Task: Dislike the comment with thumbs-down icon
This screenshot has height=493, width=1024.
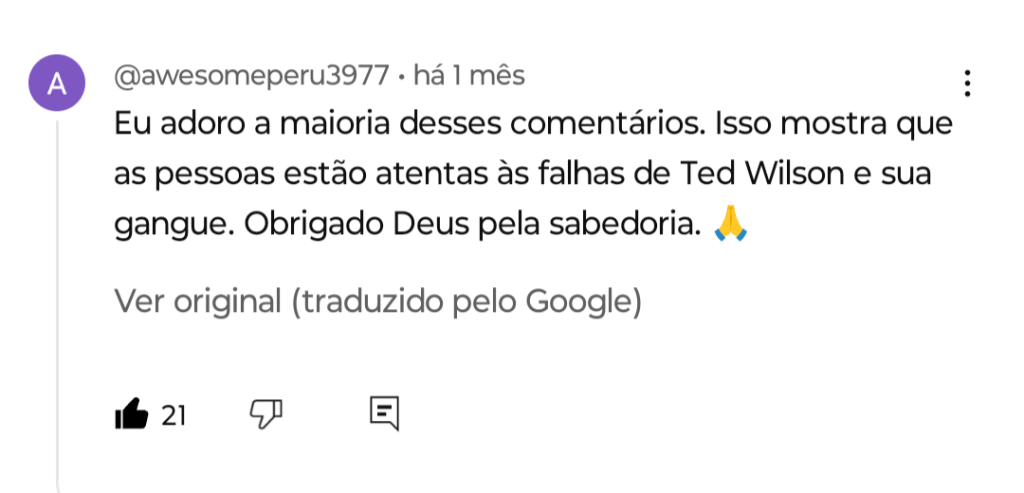Action: point(266,413)
